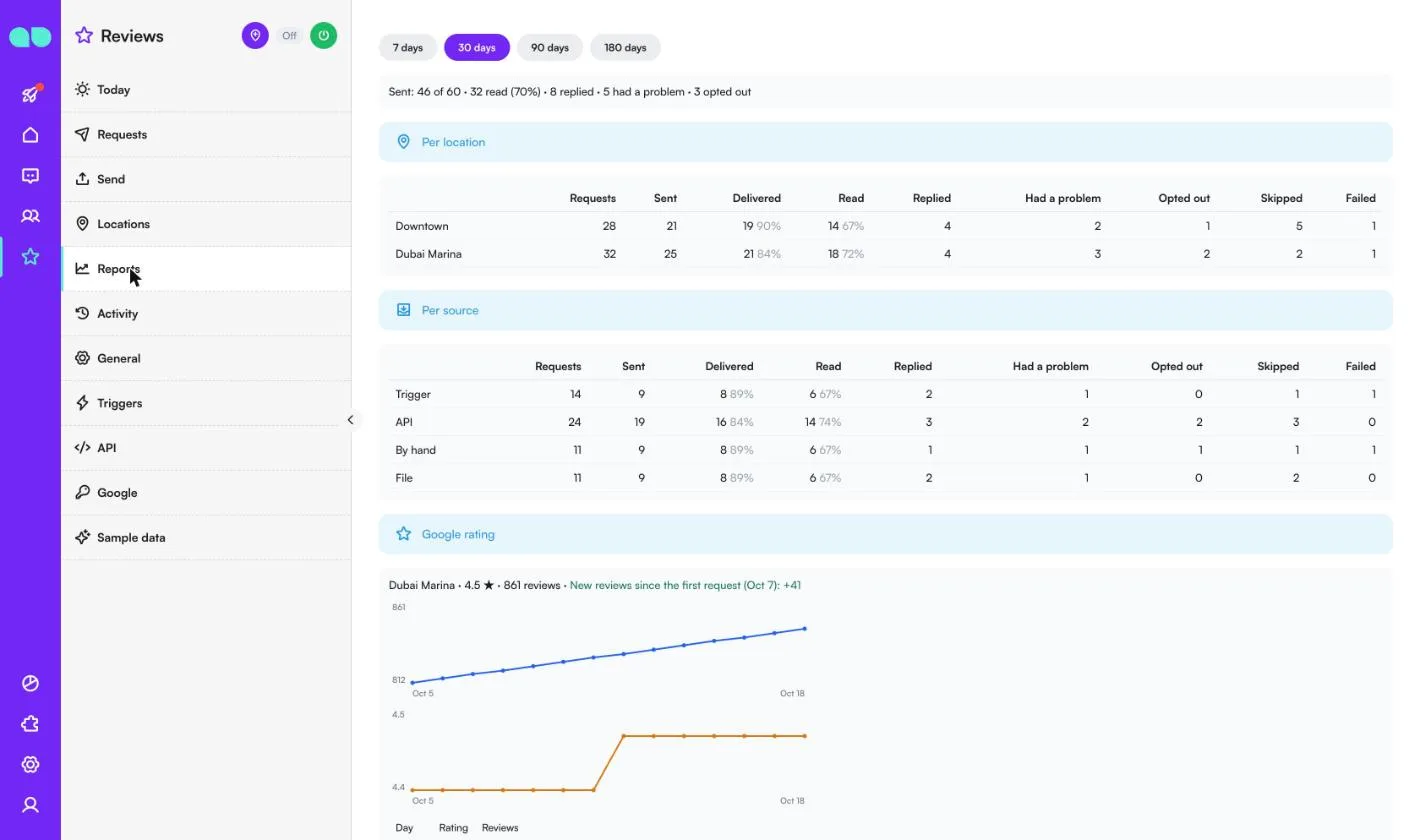Screen dimensions: 1420x840
Task: Open the Sample data menu item
Action: [206, 538]
